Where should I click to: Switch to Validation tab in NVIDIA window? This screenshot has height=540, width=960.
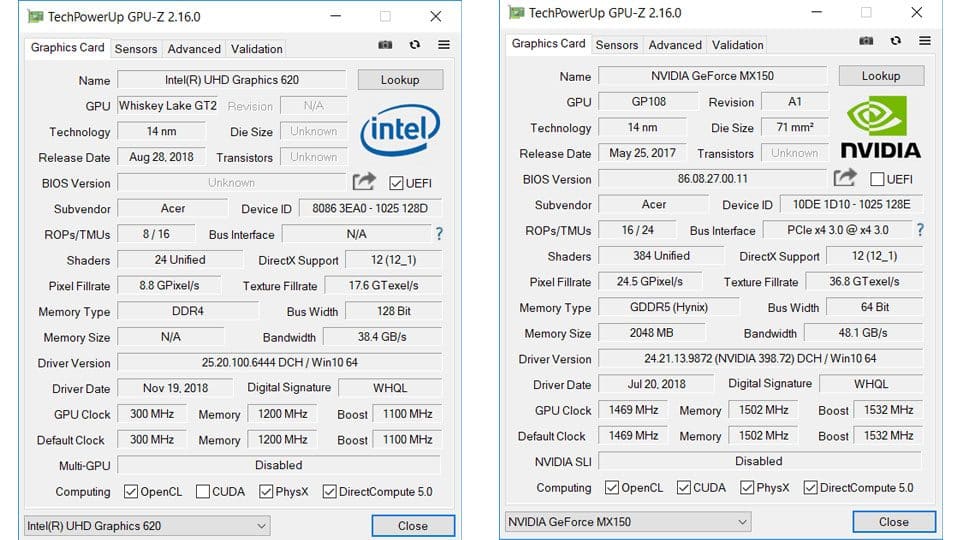(737, 45)
